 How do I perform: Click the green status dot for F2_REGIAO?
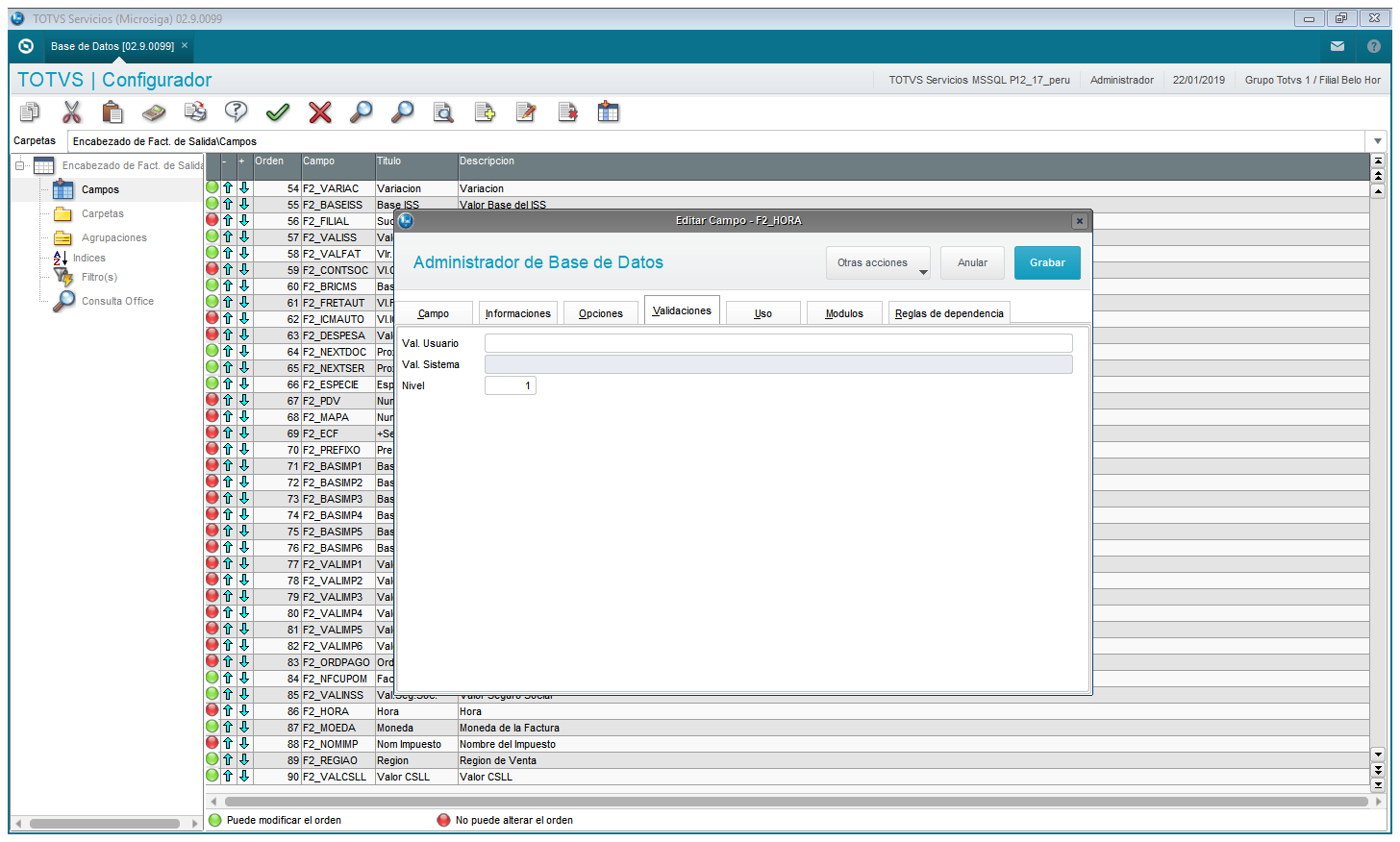click(212, 759)
